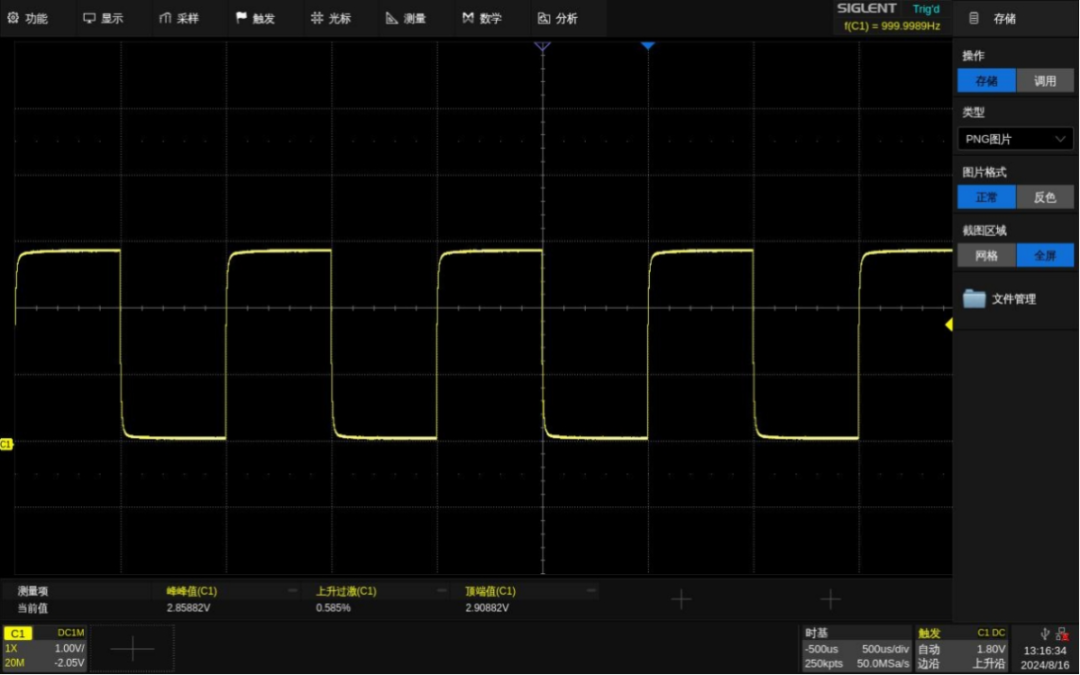The image size is (1080, 675).
Task: Click the 1.00V/ vertical scale value
Action: click(x=70, y=648)
